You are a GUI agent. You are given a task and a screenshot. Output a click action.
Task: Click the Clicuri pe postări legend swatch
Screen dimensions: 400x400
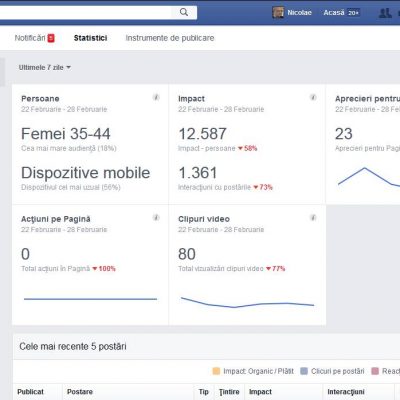click(304, 371)
